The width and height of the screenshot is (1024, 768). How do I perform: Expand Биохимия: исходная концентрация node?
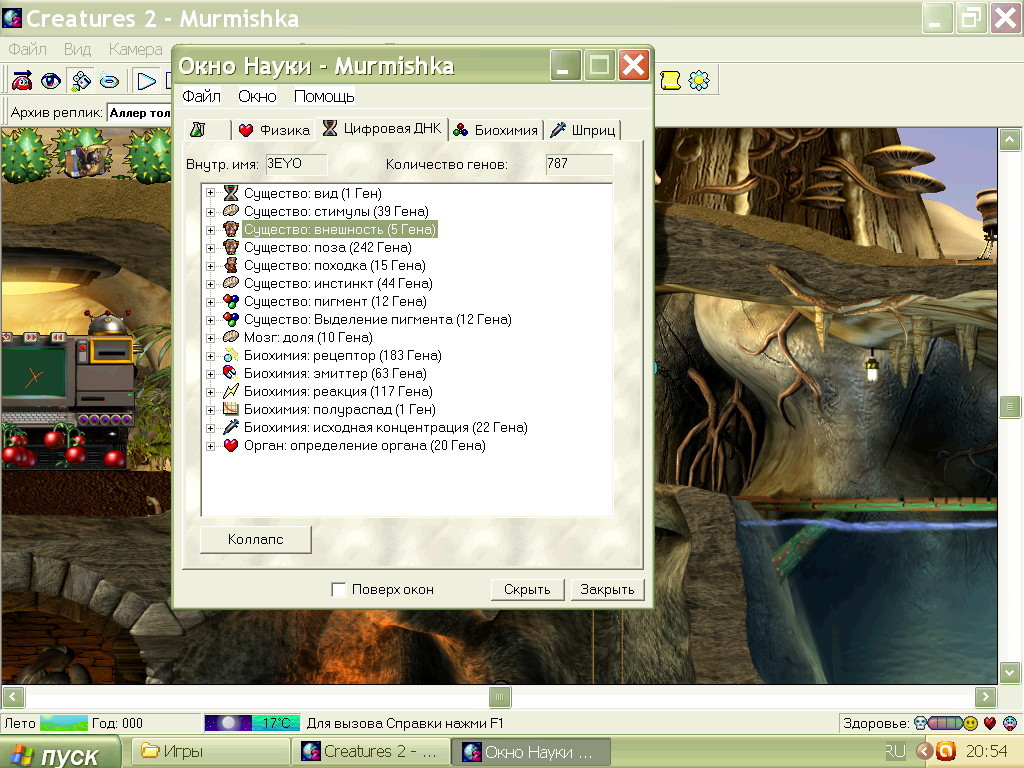[210, 428]
